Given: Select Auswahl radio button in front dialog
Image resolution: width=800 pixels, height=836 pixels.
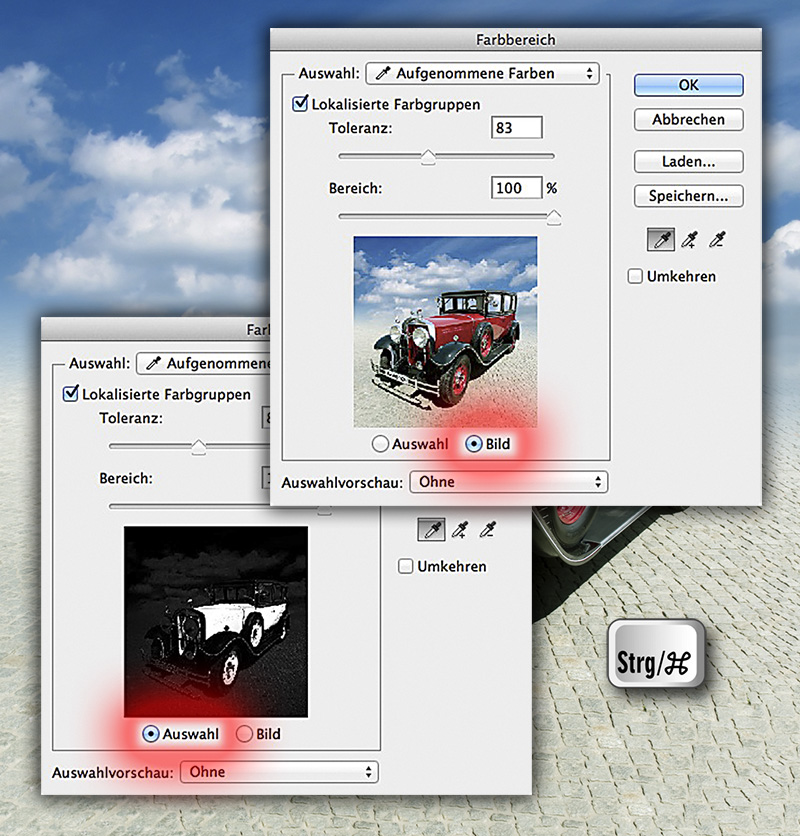Looking at the screenshot, I should 380,444.
